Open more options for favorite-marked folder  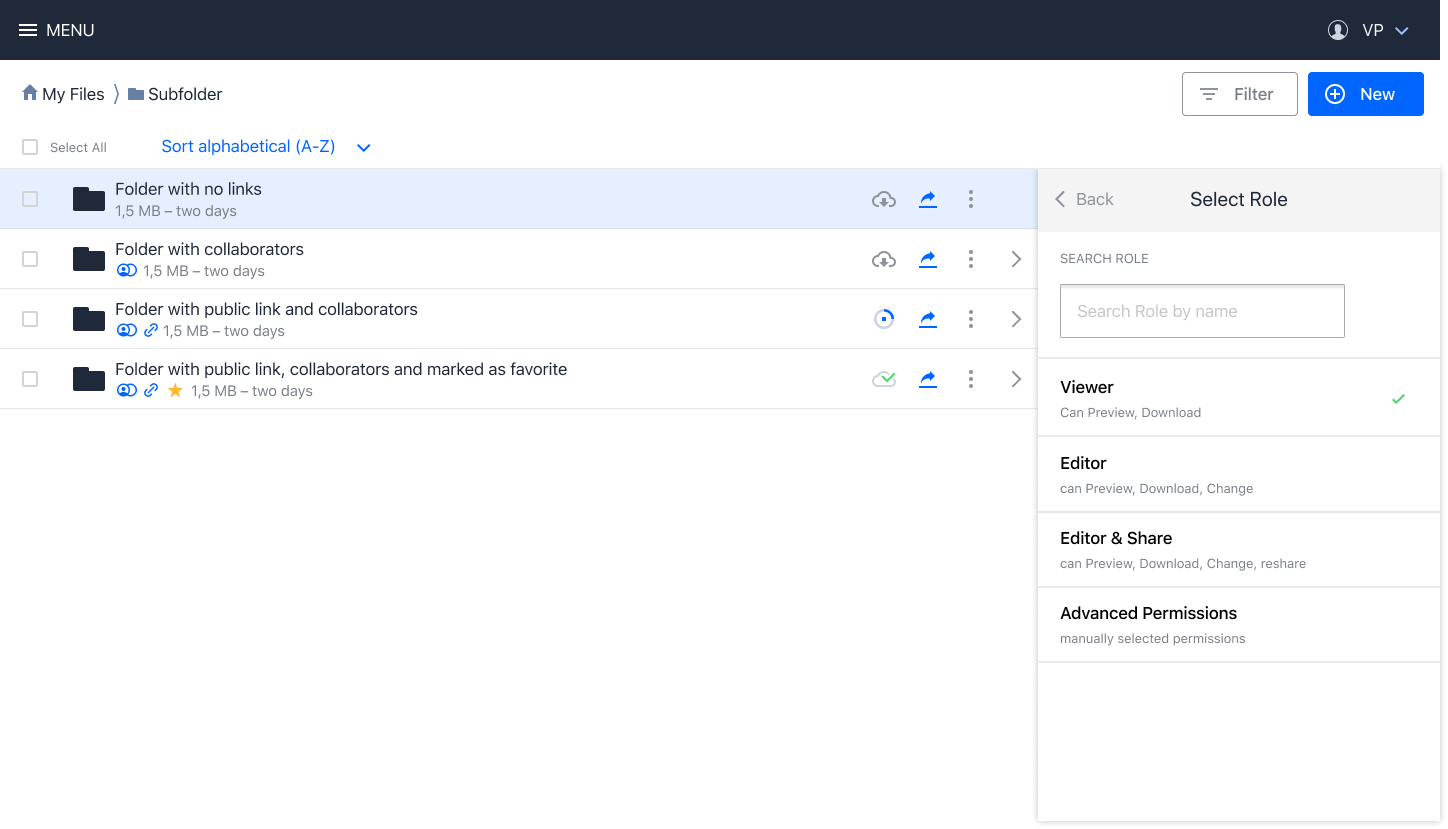[x=970, y=379]
